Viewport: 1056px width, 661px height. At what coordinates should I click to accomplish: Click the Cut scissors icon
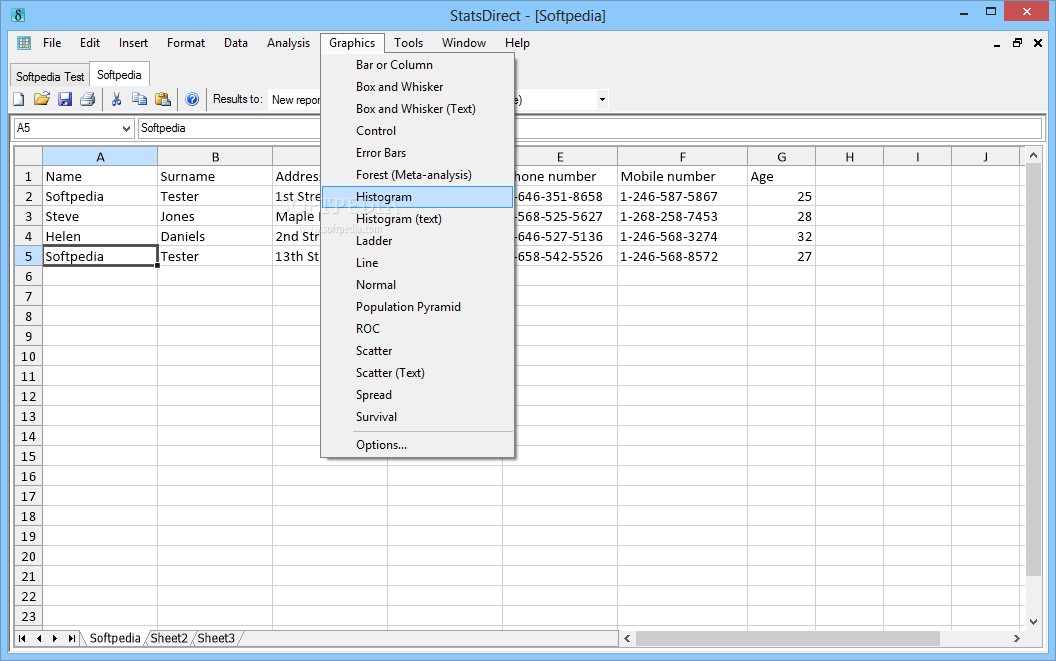coord(117,100)
